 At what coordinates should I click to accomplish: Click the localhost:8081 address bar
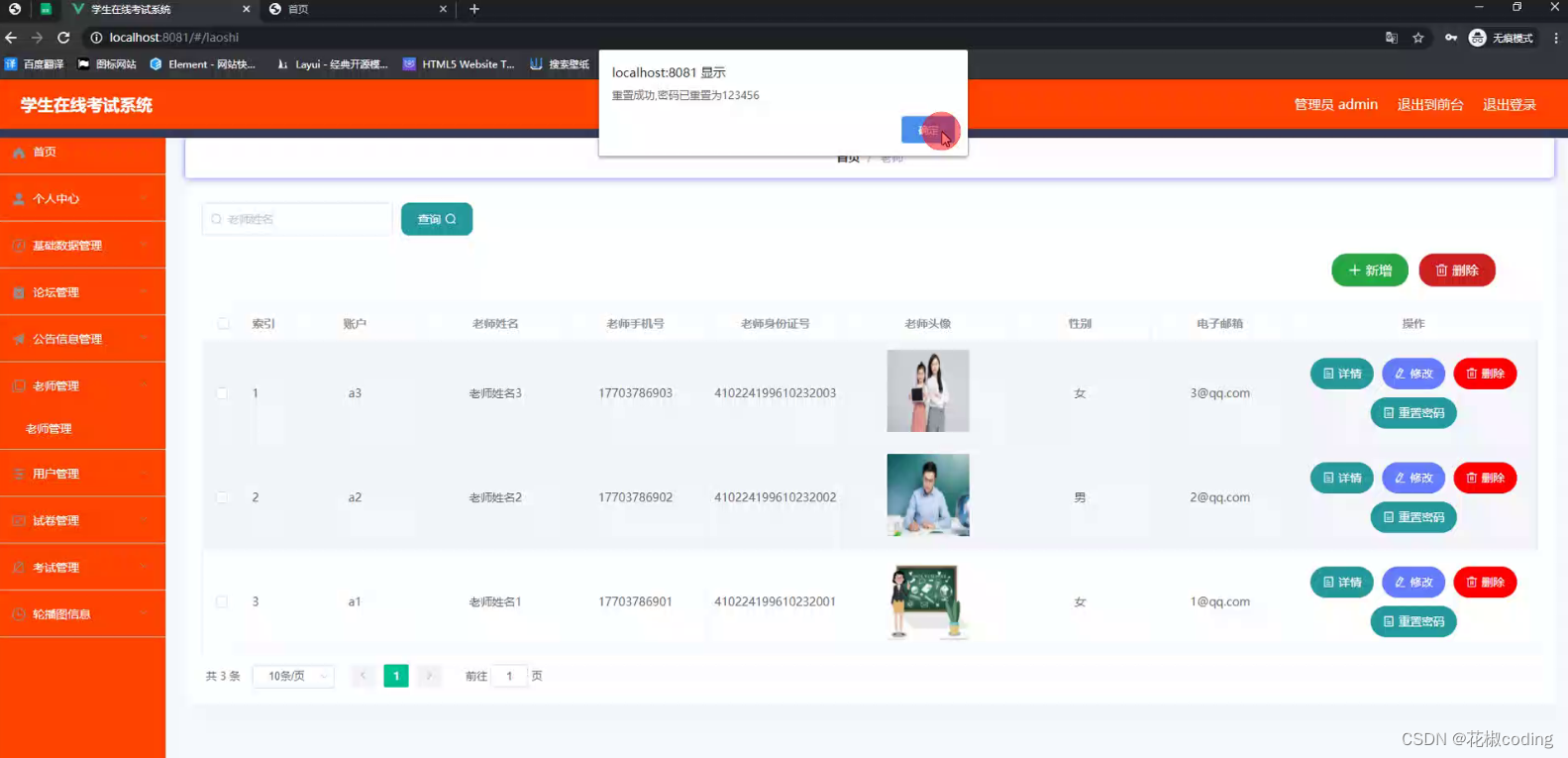click(733, 38)
